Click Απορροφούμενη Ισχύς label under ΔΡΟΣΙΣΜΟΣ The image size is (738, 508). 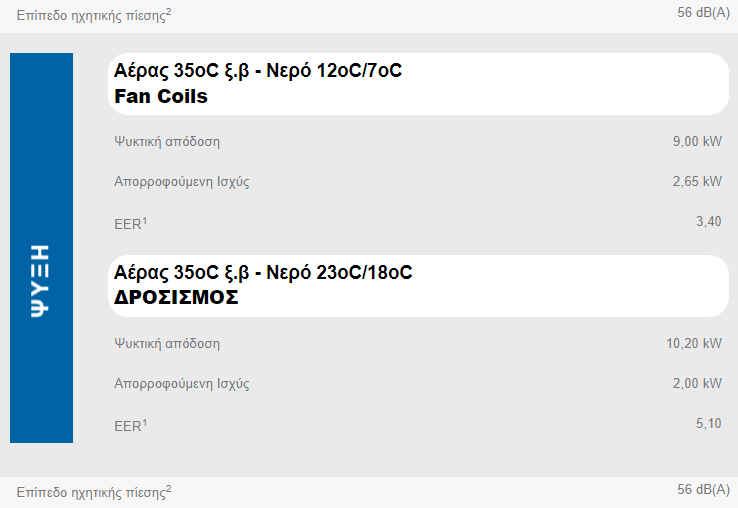pyautogui.click(x=182, y=384)
